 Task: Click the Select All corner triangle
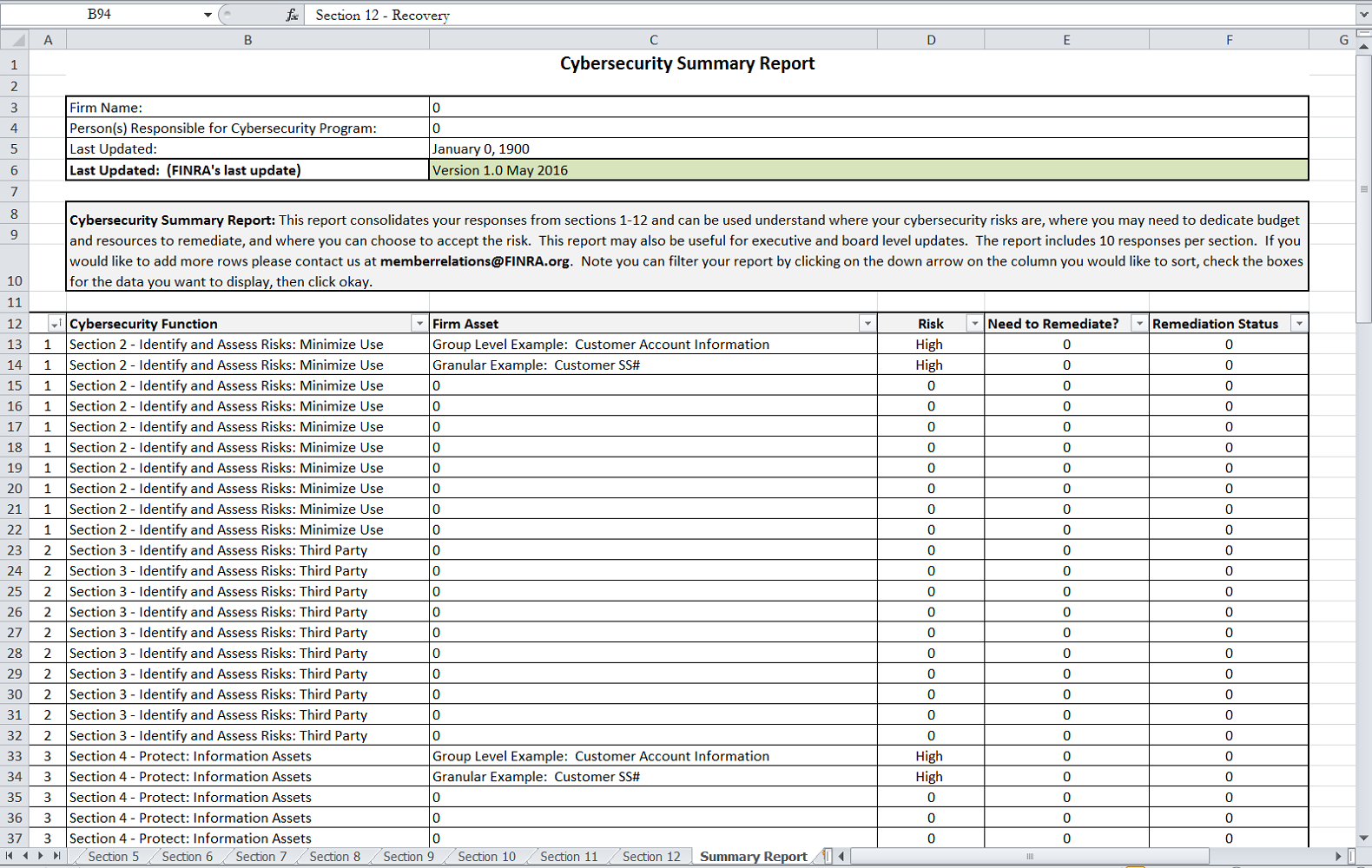pos(15,40)
